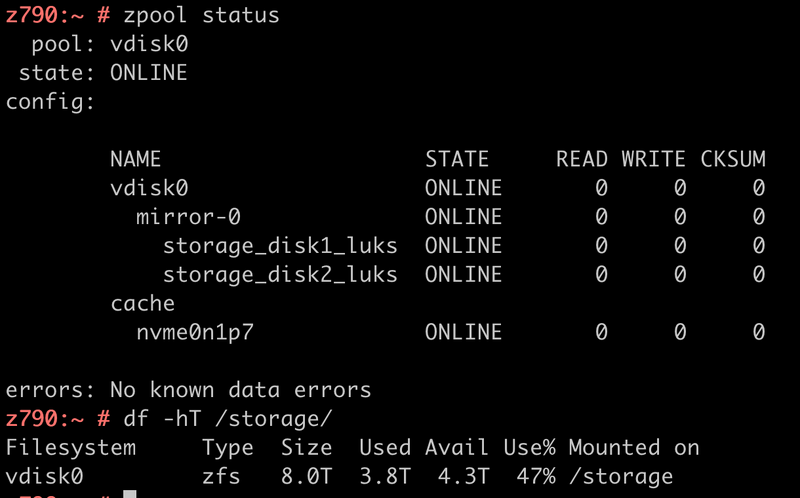The image size is (800, 498).
Task: Click the WRITE column header
Action: (x=653, y=159)
